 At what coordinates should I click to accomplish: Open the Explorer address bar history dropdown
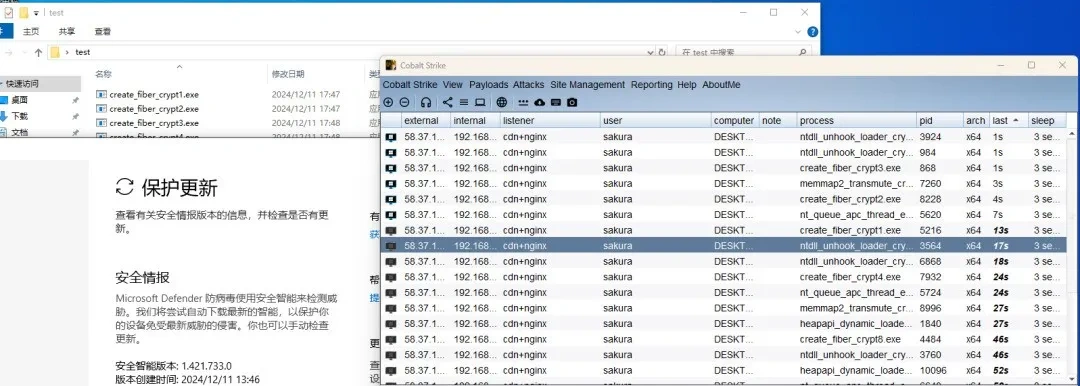(650, 52)
